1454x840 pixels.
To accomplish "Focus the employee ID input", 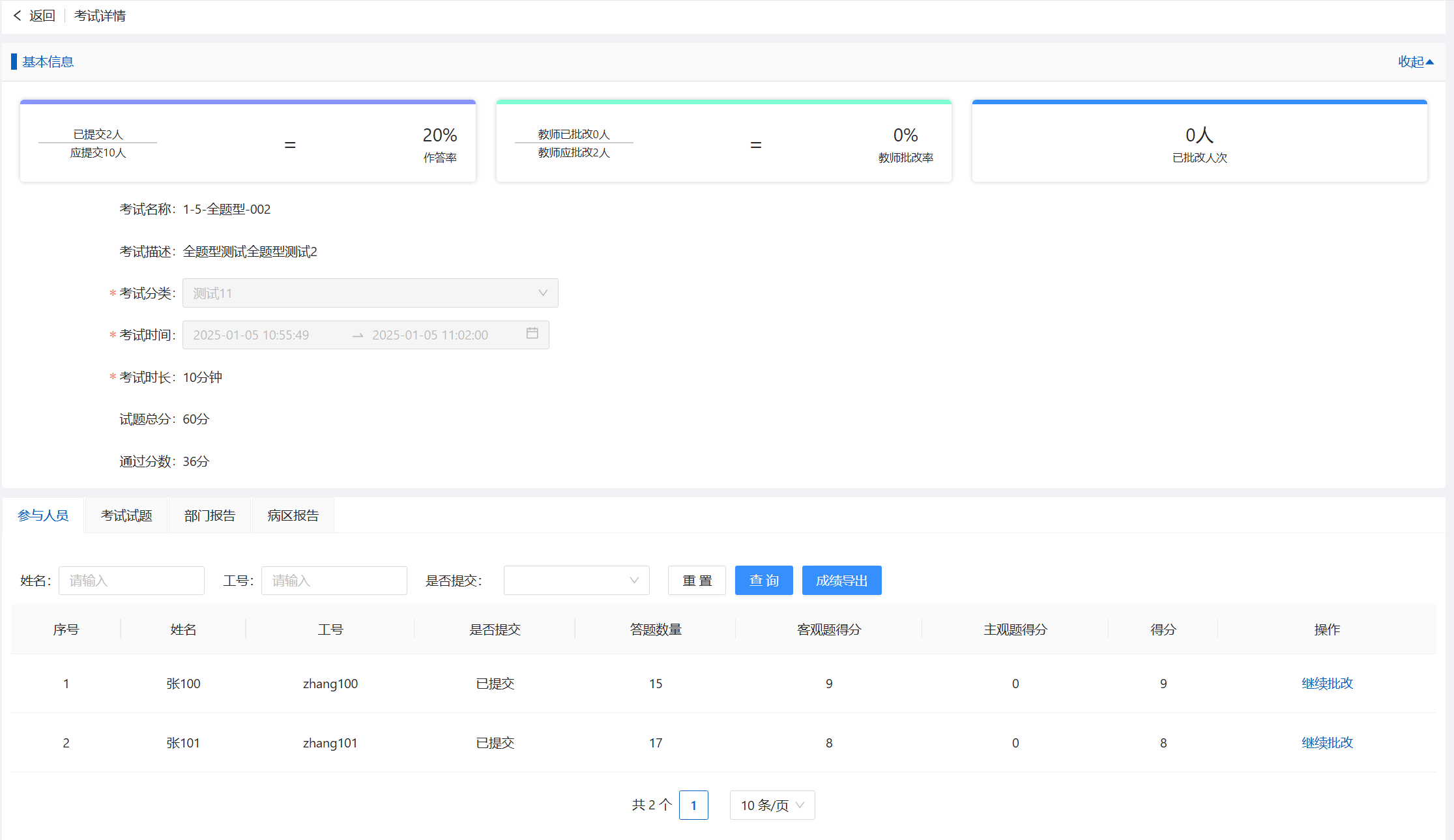I will coord(334,581).
